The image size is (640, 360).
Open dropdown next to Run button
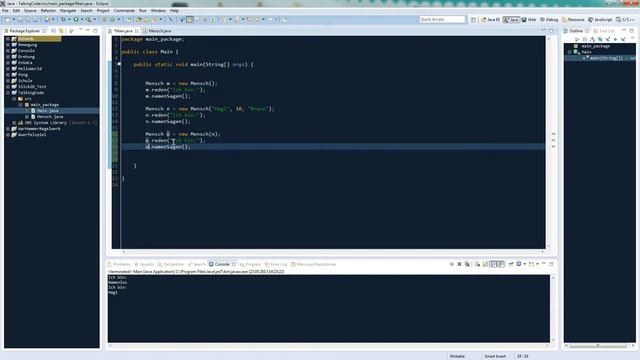[x=82, y=20]
